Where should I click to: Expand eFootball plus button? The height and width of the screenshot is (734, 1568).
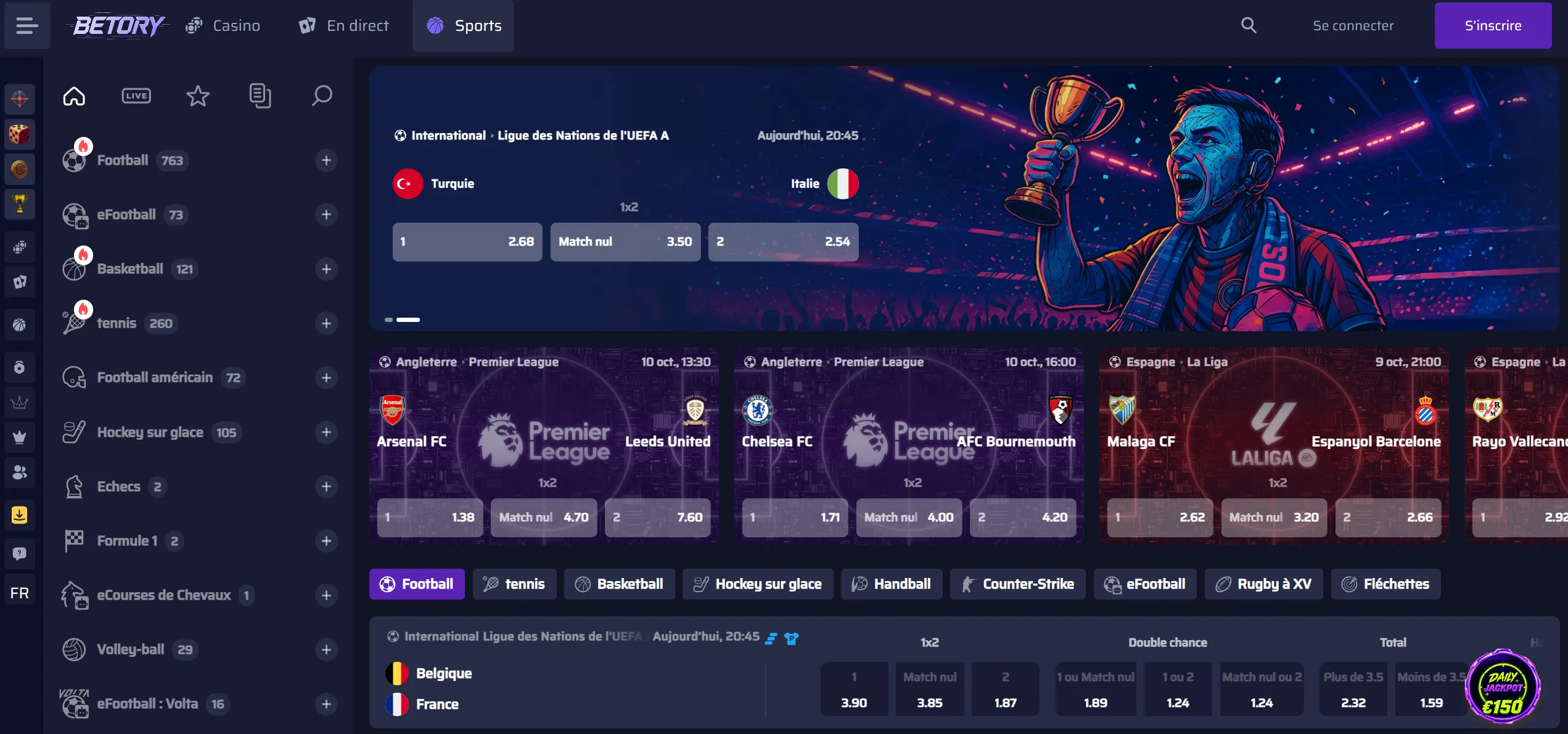(x=326, y=215)
